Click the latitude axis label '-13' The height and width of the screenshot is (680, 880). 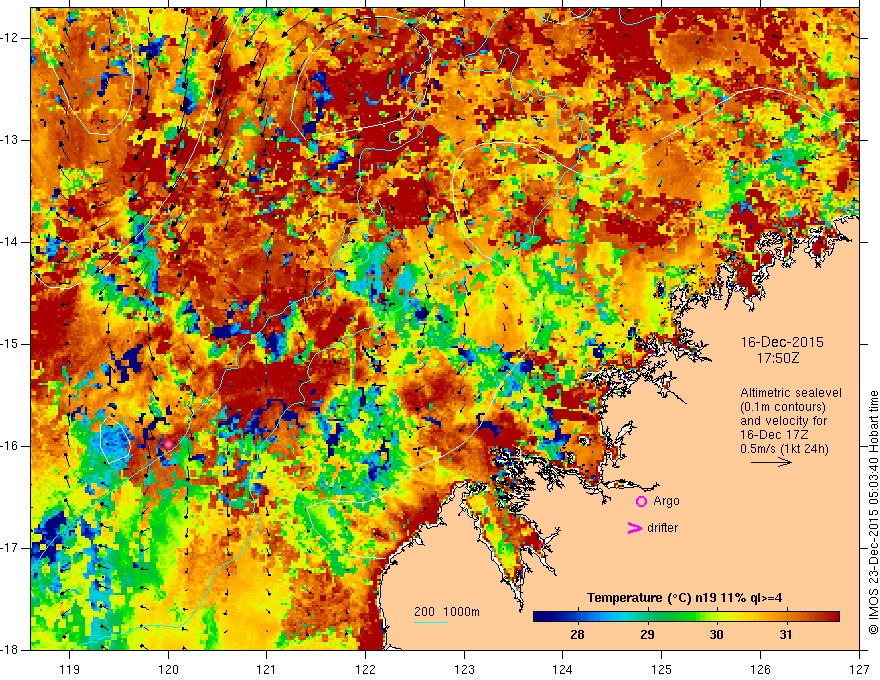pos(10,140)
